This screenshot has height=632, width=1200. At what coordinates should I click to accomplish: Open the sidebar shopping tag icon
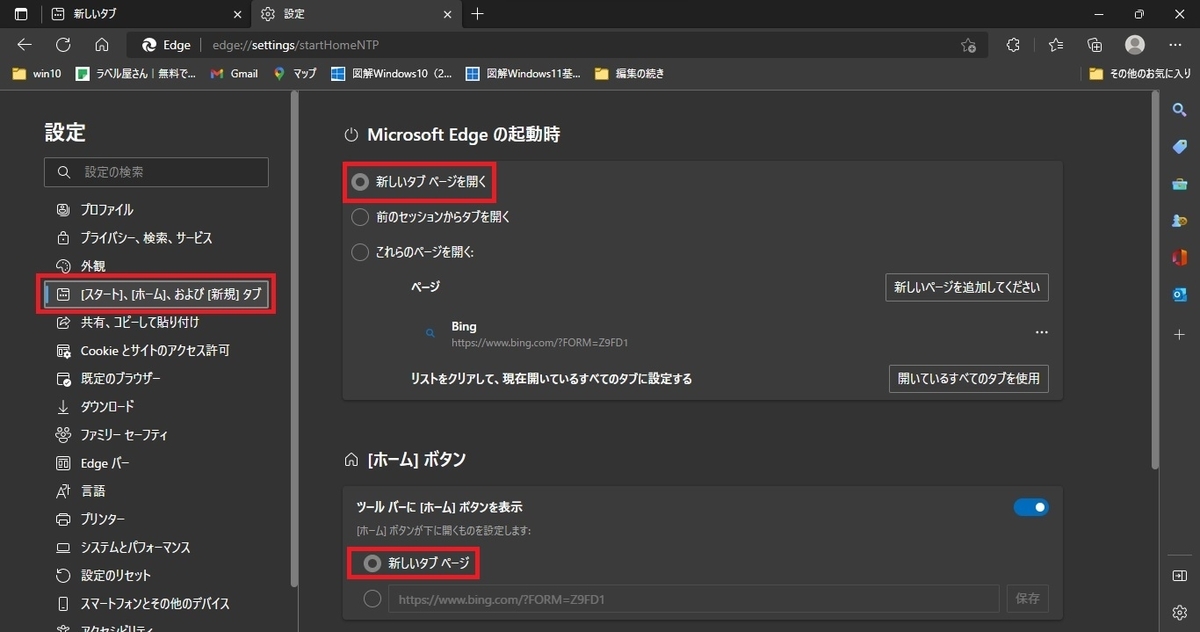[1179, 146]
